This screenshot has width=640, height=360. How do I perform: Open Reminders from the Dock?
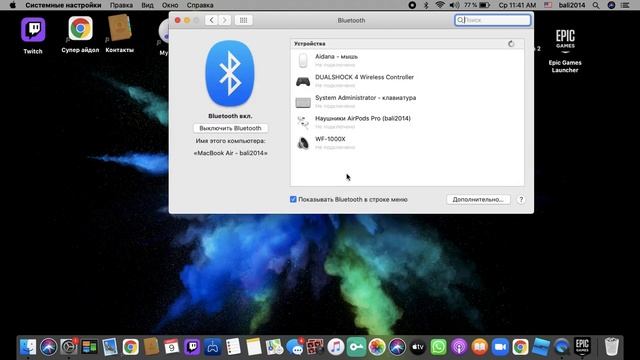coord(233,347)
